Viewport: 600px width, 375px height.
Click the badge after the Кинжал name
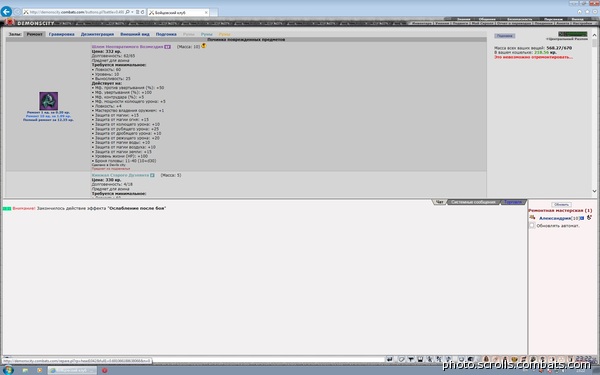click(152, 175)
